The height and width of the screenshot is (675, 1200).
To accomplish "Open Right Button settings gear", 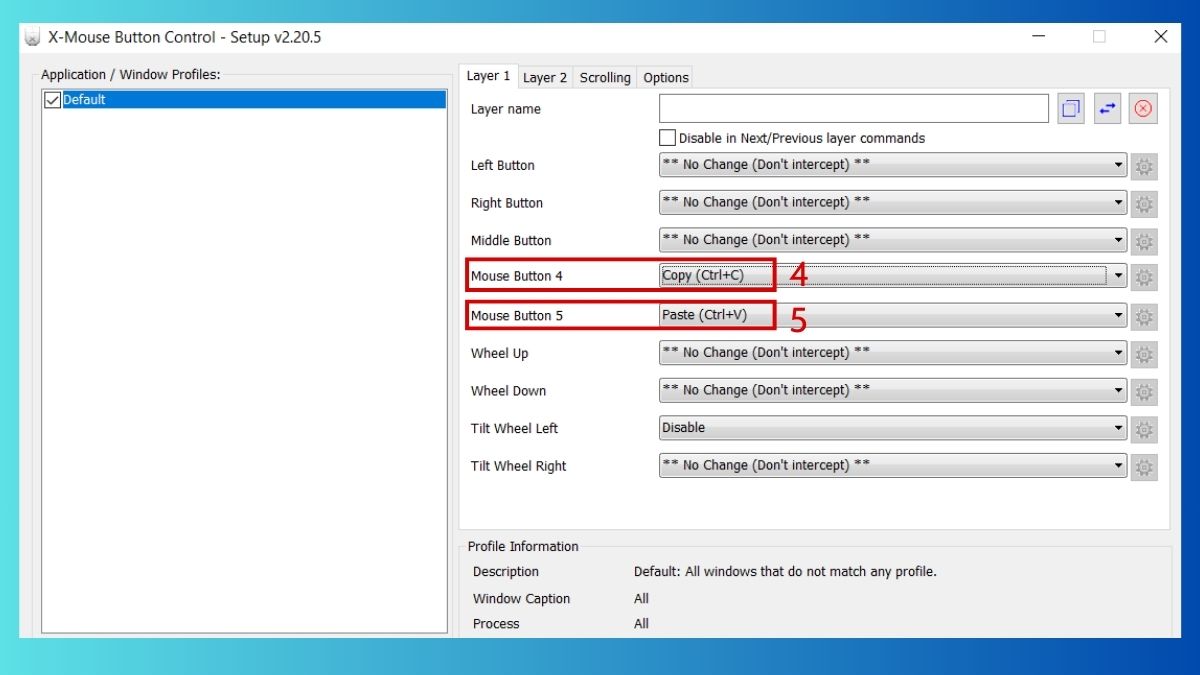I will point(1144,203).
